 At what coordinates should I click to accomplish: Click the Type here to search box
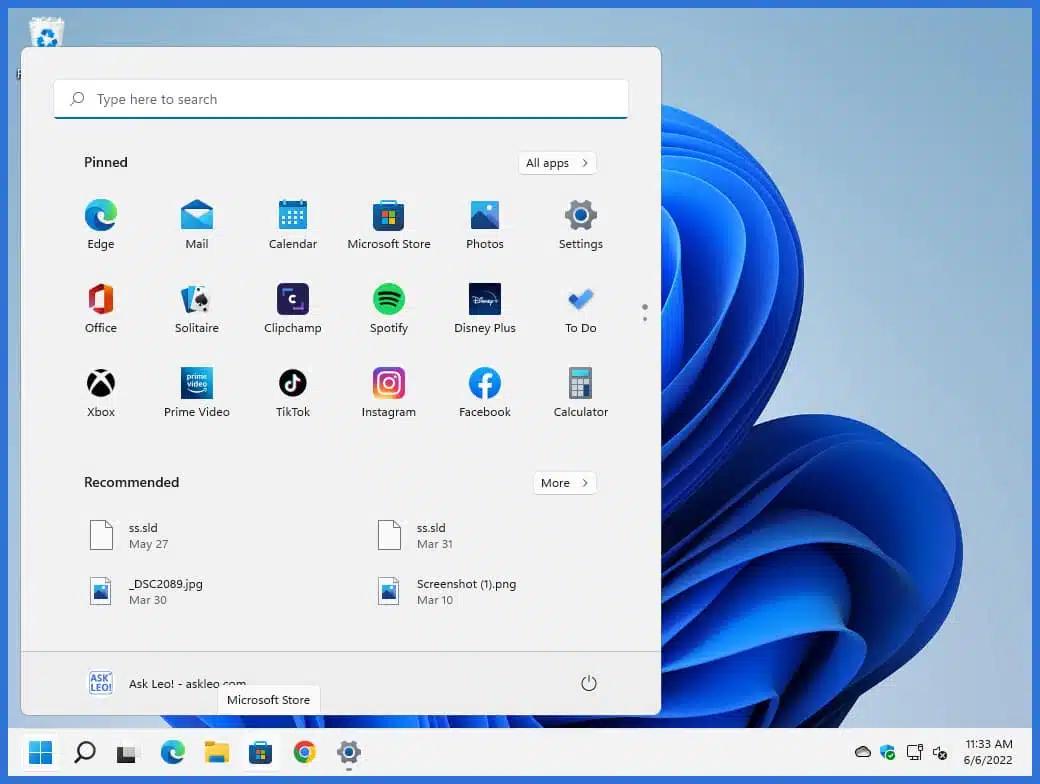(x=341, y=99)
